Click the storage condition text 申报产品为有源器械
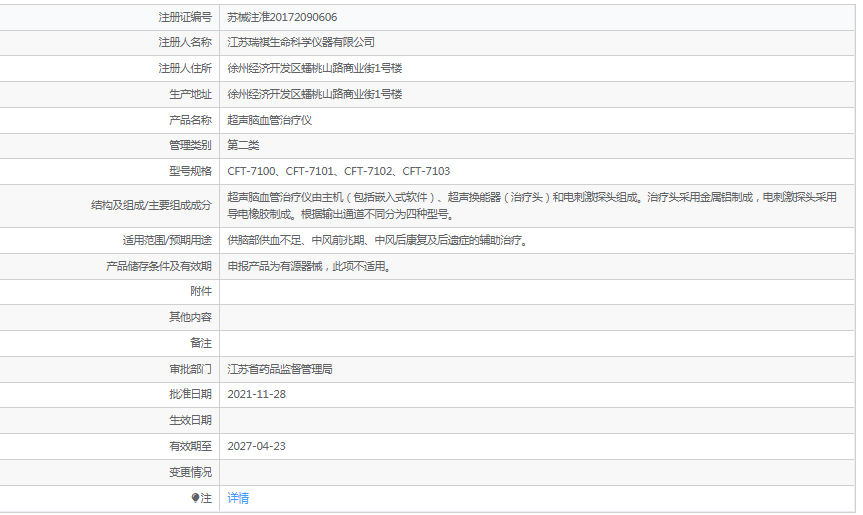The height and width of the screenshot is (515, 863). 309,266
